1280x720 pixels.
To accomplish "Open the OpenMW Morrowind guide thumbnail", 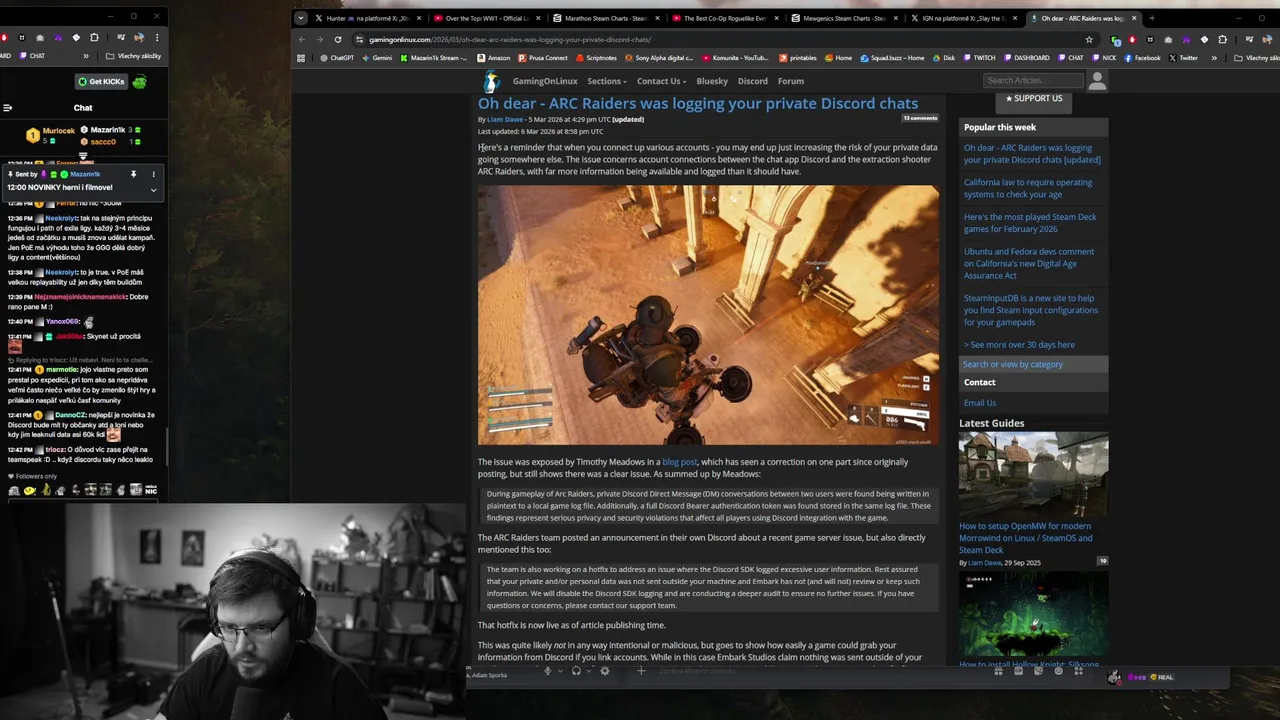I will [1034, 474].
